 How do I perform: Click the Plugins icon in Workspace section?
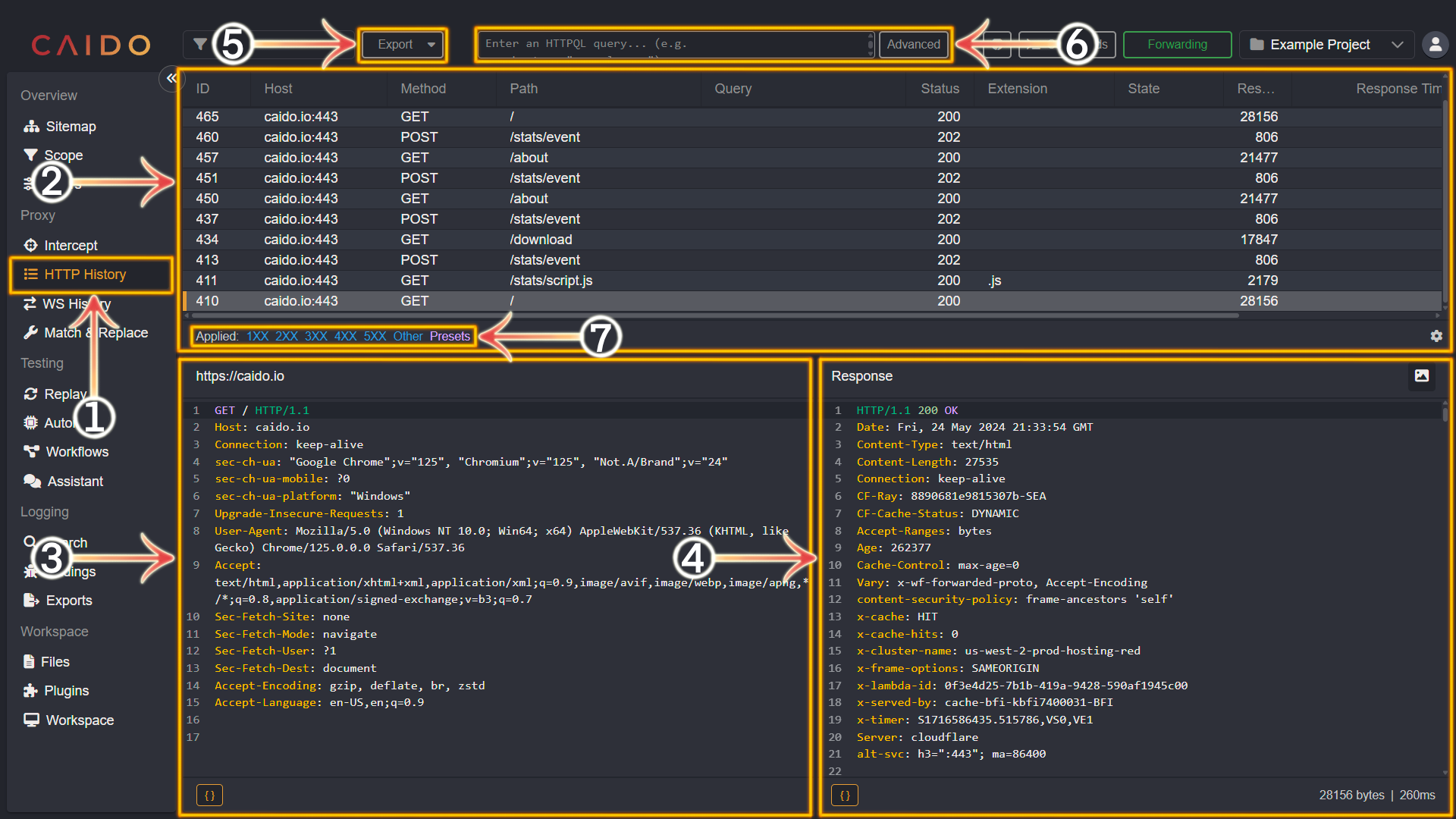point(31,690)
